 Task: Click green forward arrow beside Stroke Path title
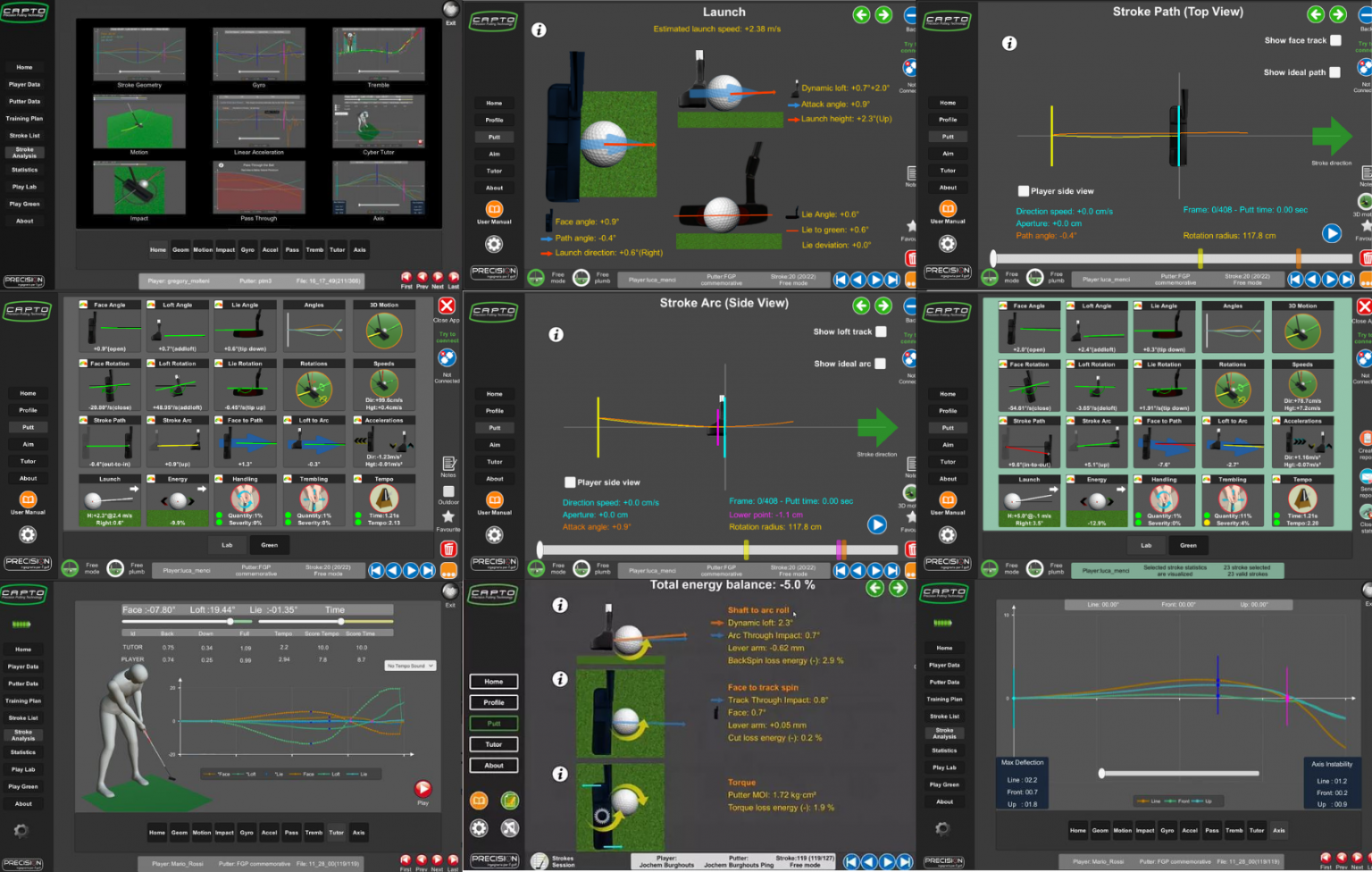click(1337, 14)
